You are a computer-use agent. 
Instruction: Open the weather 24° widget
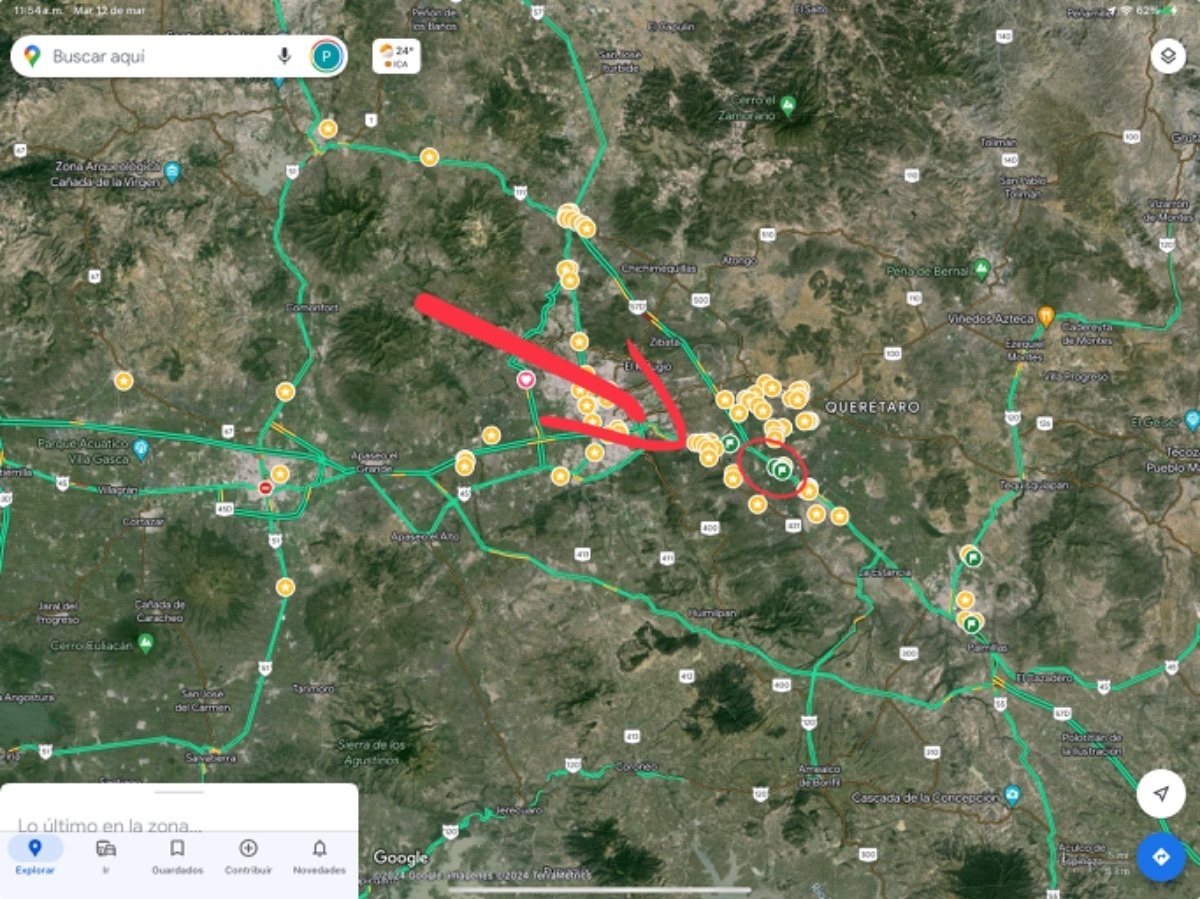point(396,56)
